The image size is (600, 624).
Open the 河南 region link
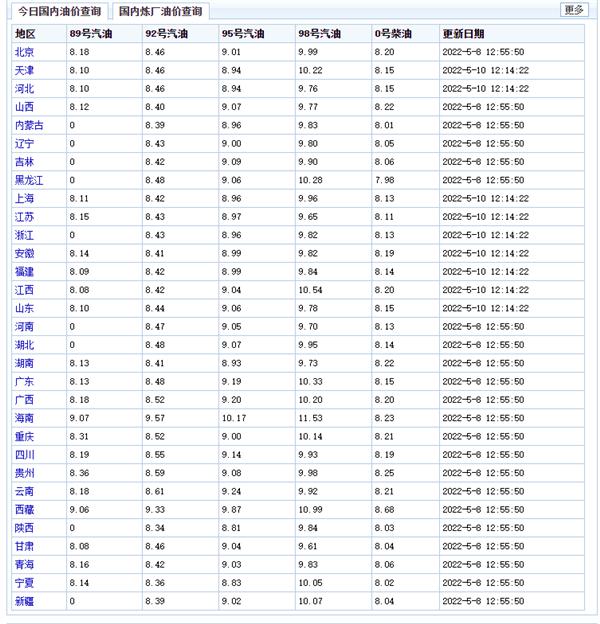point(24,327)
